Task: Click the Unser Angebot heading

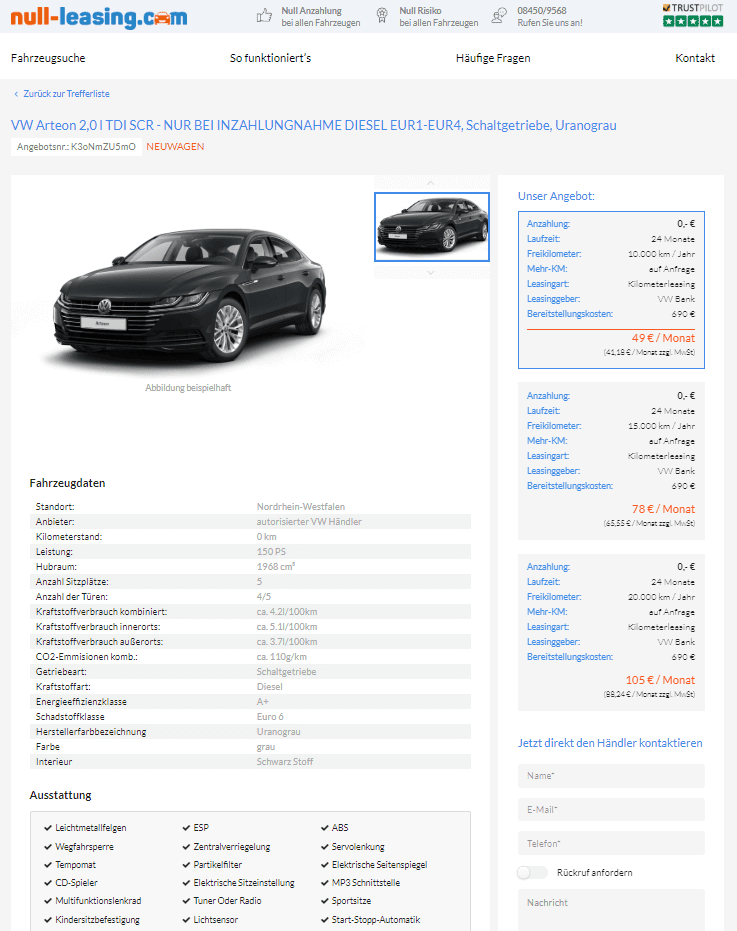Action: [556, 196]
